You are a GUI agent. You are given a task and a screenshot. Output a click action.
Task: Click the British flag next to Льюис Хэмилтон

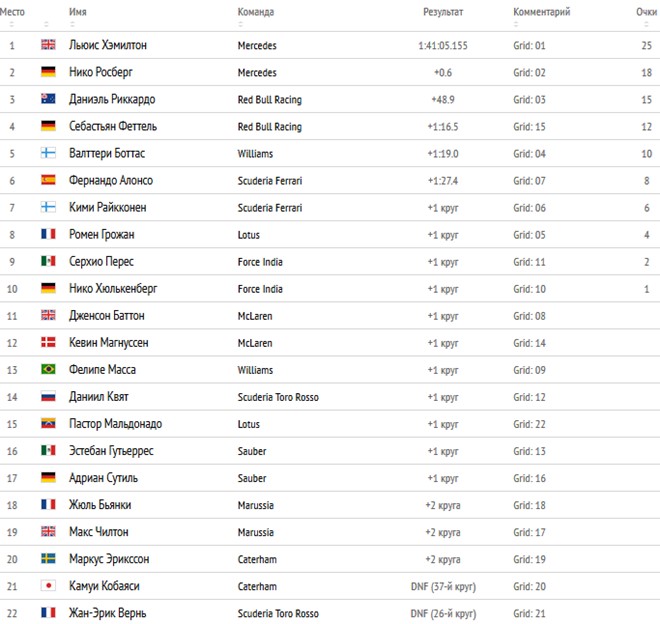[48, 45]
